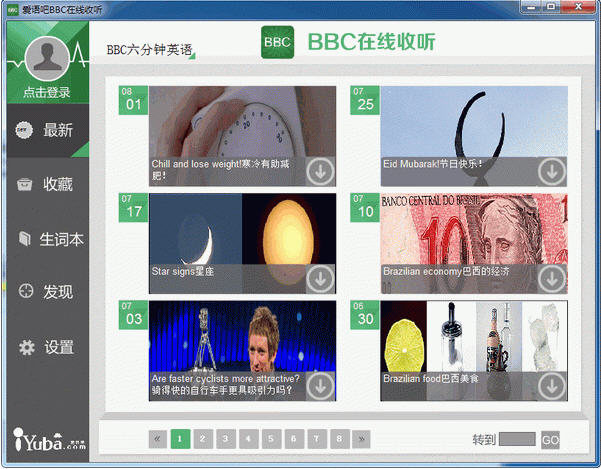Click the 最新 badge icon
The image size is (601, 469).
[x=24, y=130]
